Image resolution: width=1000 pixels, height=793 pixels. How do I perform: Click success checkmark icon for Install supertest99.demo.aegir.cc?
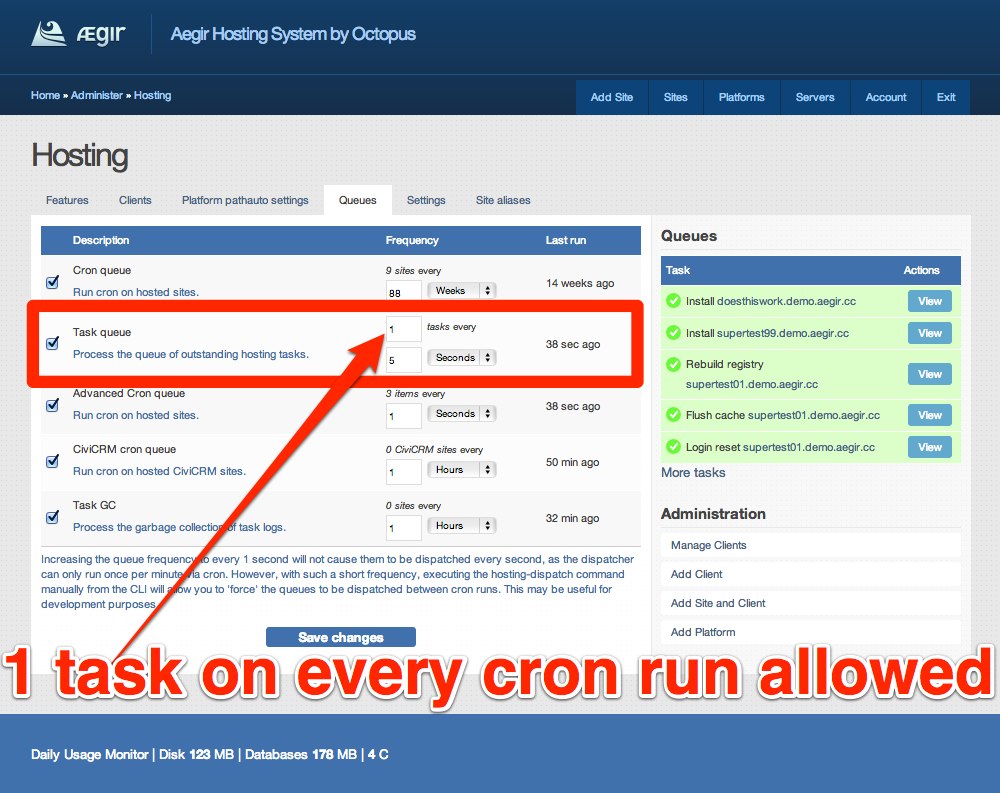tap(673, 332)
